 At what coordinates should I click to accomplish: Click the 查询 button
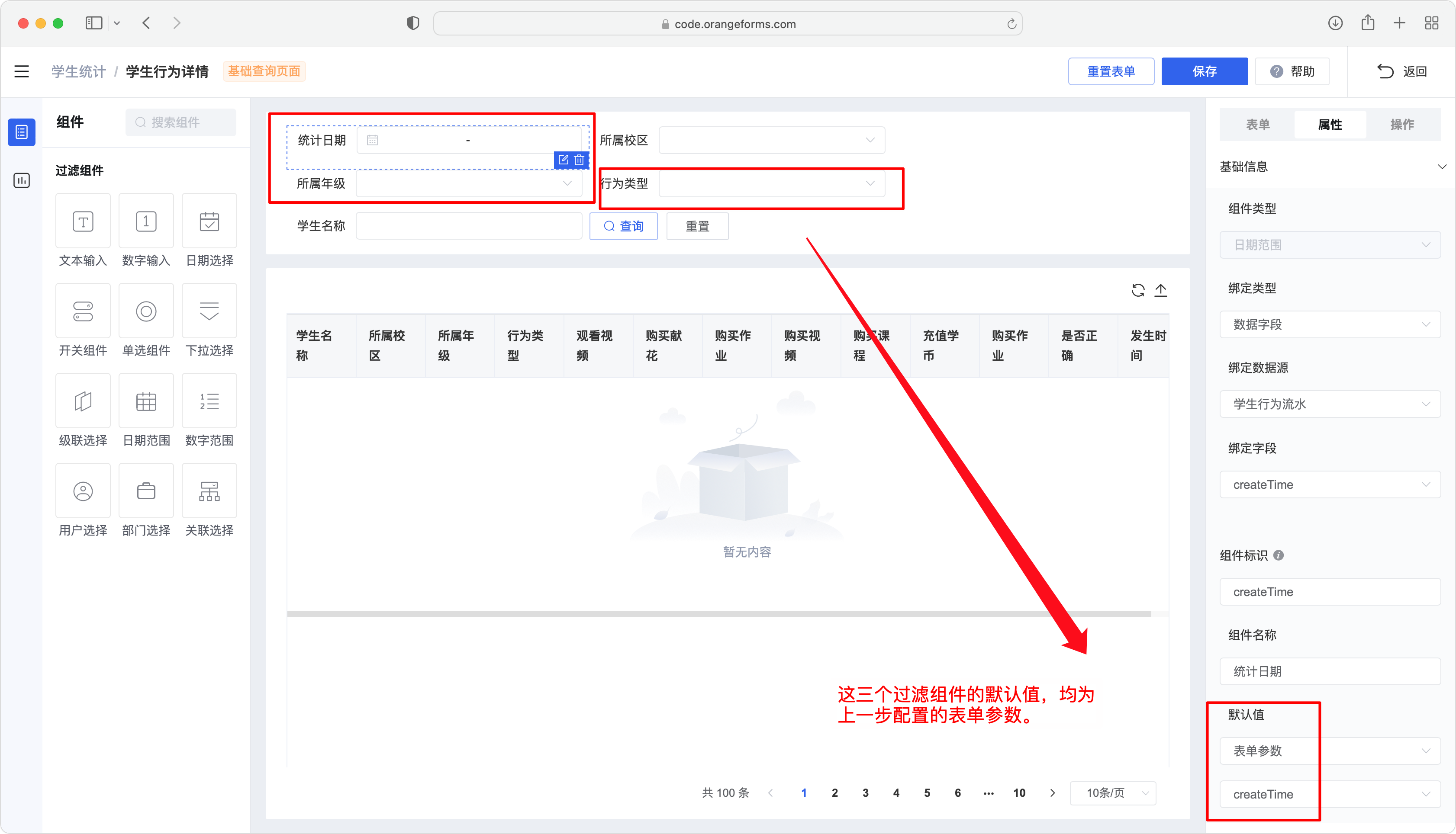tap(623, 226)
